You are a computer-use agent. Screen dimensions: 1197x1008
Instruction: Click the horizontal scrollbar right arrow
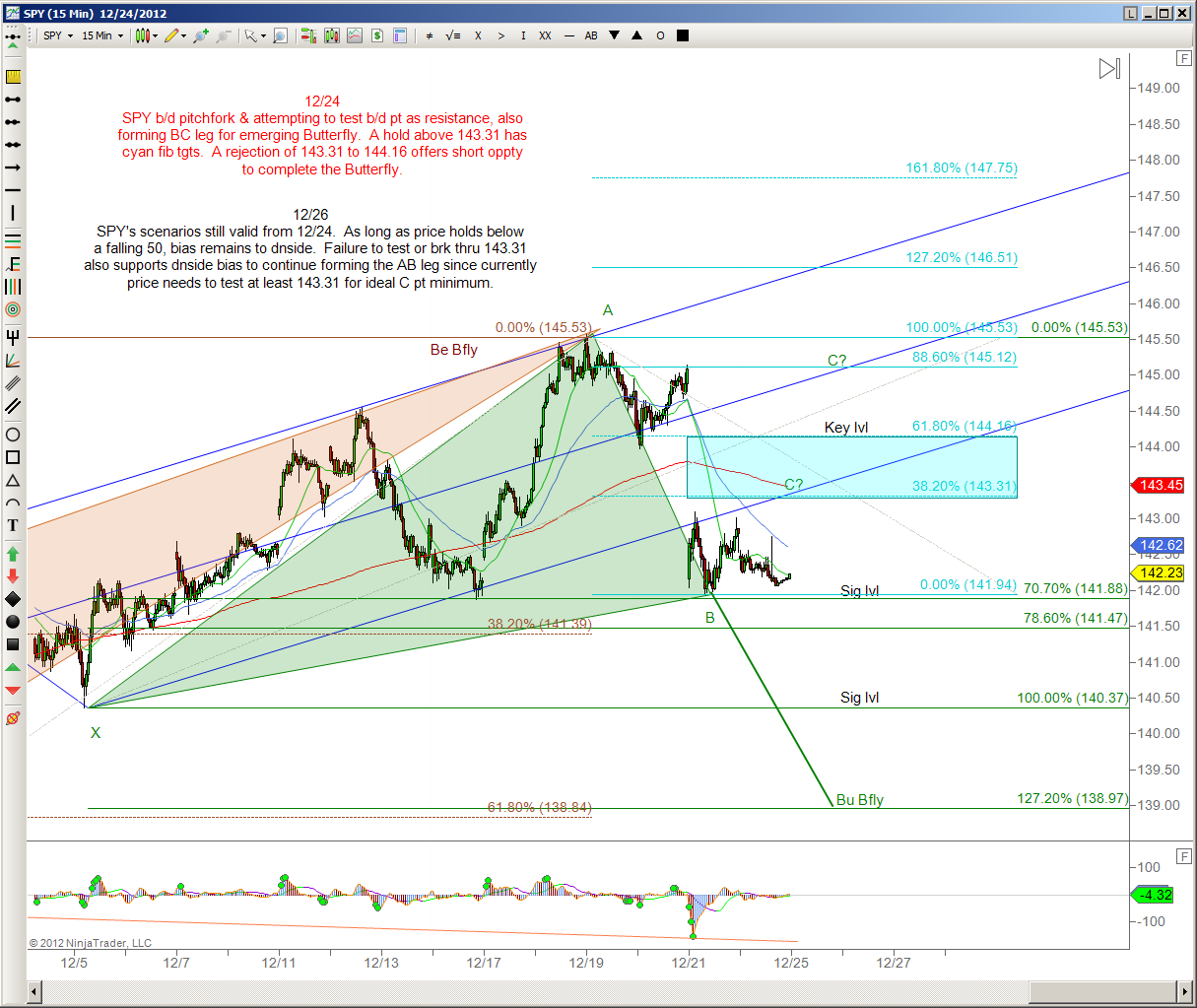[1183, 991]
